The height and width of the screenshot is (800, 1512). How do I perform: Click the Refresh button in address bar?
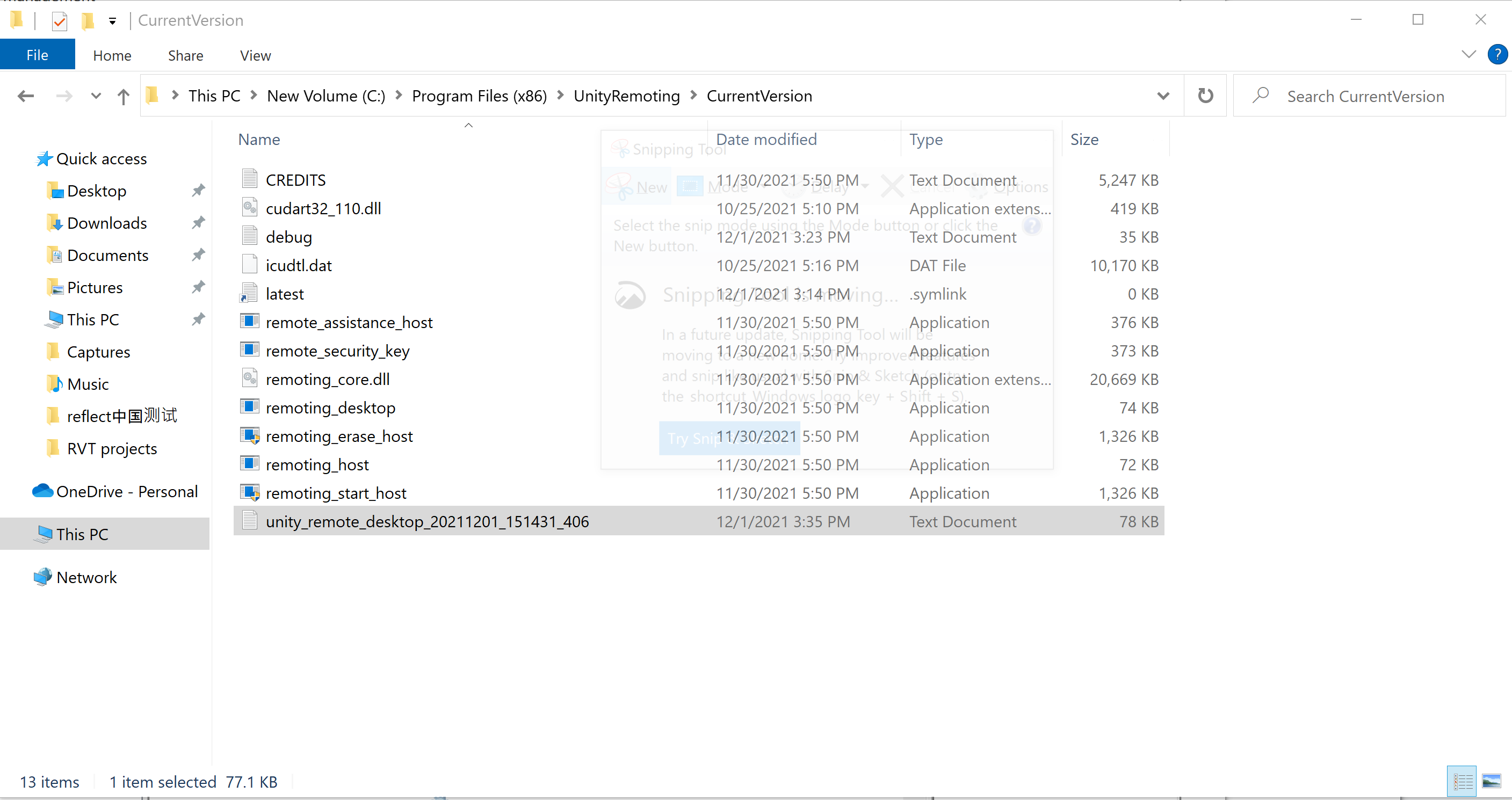tap(1205, 96)
